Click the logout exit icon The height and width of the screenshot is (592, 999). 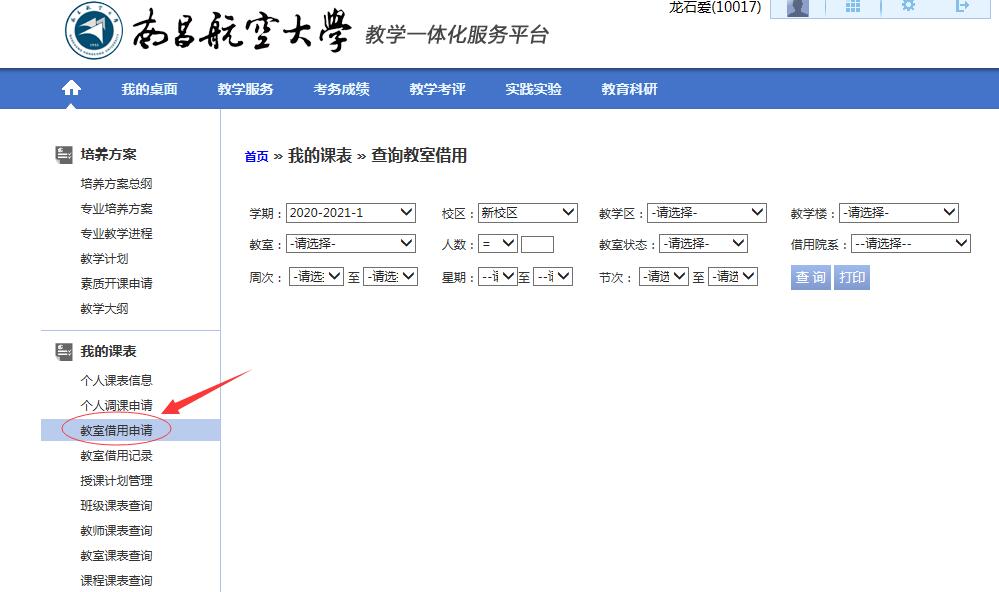(962, 6)
